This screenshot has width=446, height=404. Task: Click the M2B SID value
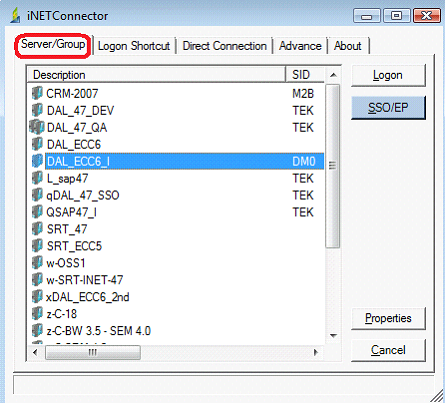pos(303,94)
